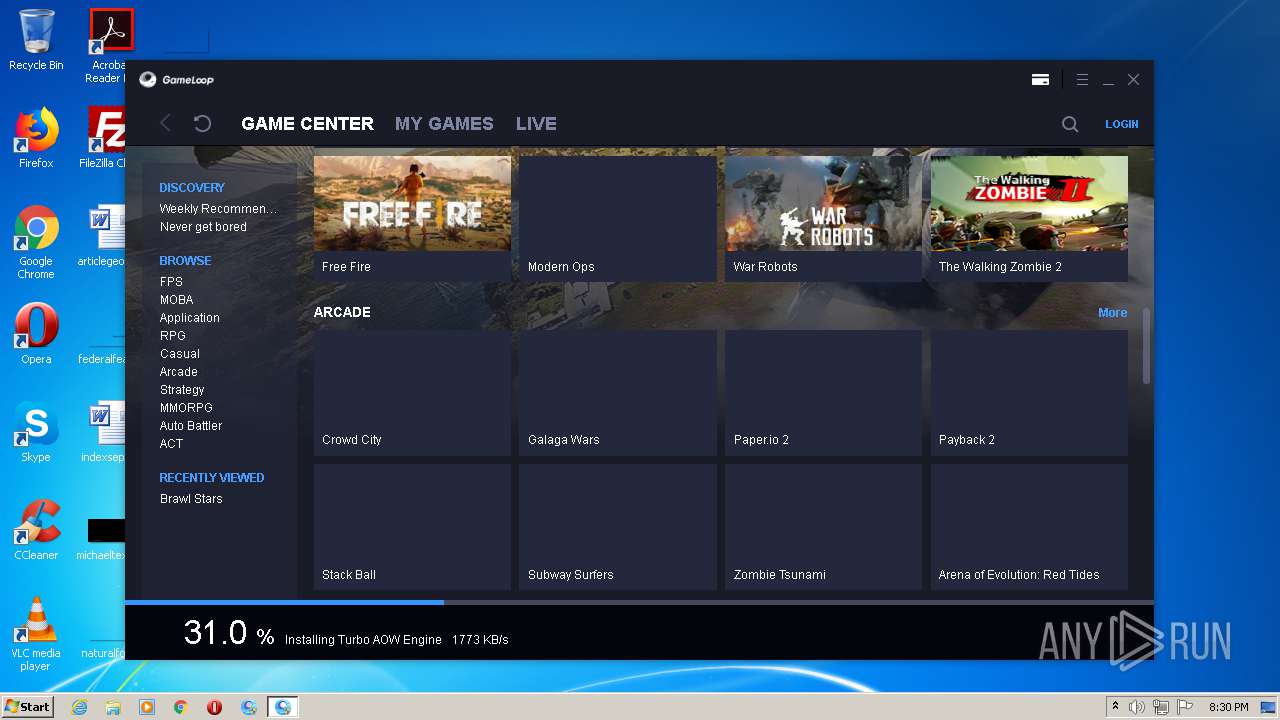Browse the Application category
Viewport: 1280px width, 720px height.
(189, 318)
